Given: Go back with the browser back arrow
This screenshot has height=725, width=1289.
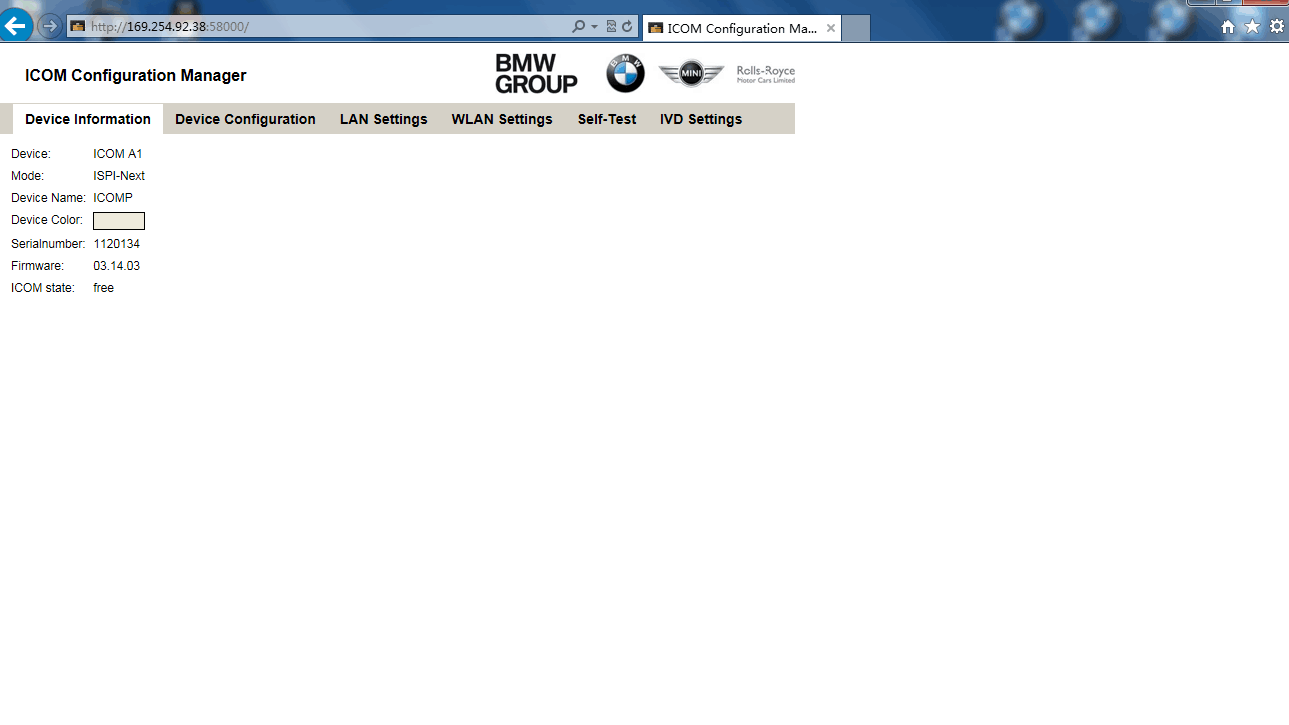Looking at the screenshot, I should coord(16,26).
